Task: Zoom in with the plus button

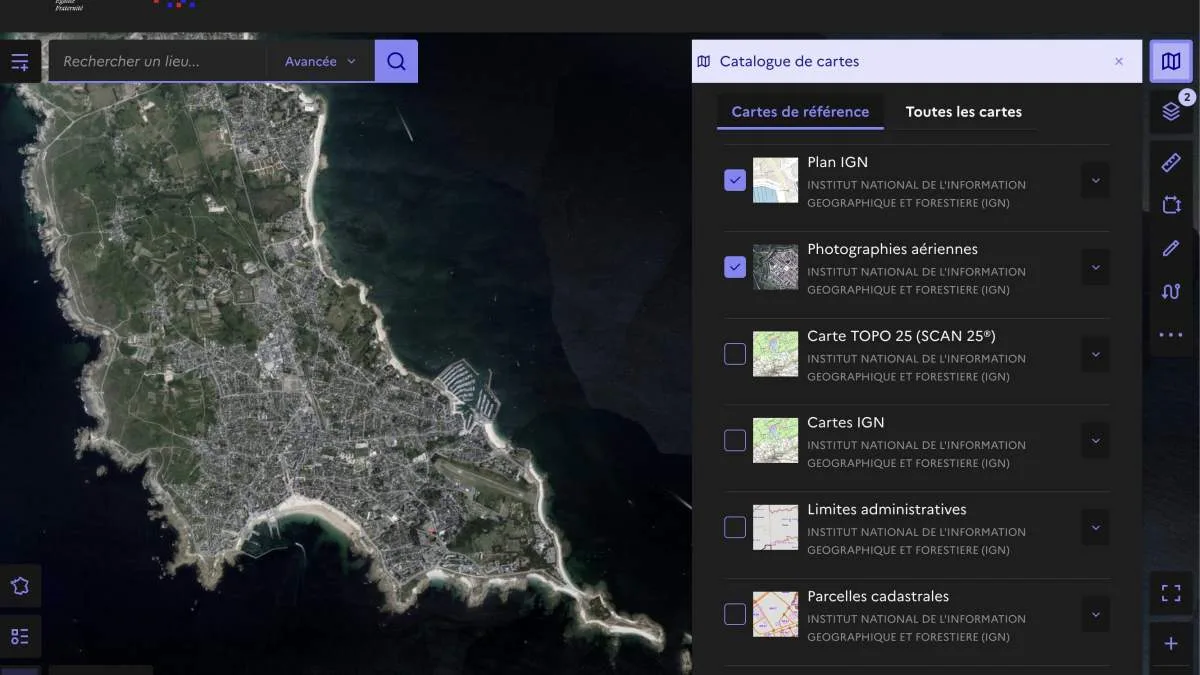Action: [x=1171, y=644]
